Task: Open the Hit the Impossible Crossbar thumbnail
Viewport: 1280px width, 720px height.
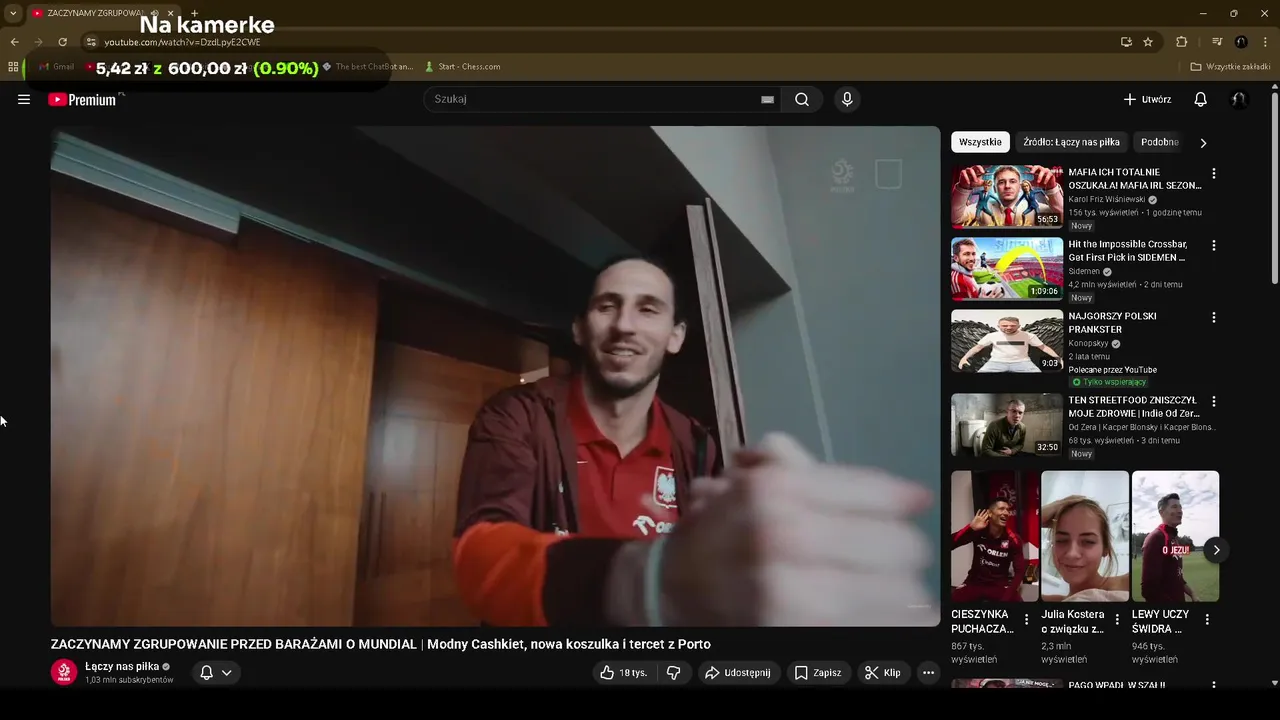Action: point(1006,268)
